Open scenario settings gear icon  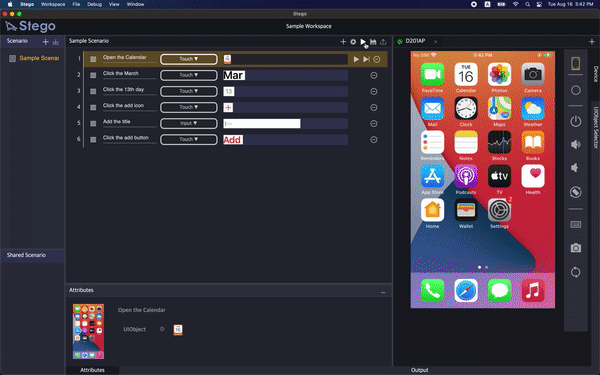coord(353,42)
